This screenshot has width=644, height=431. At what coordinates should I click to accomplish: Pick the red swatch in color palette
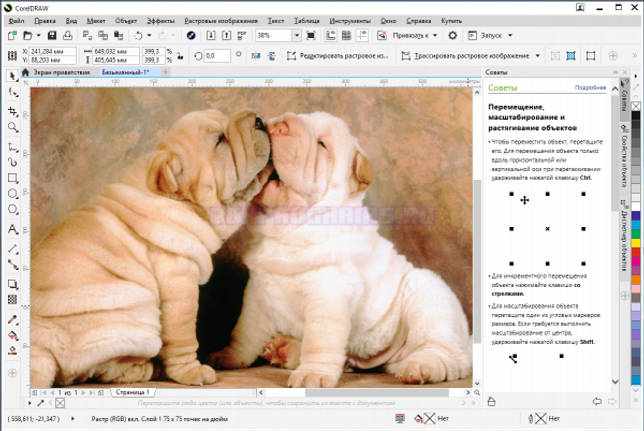pos(636,252)
